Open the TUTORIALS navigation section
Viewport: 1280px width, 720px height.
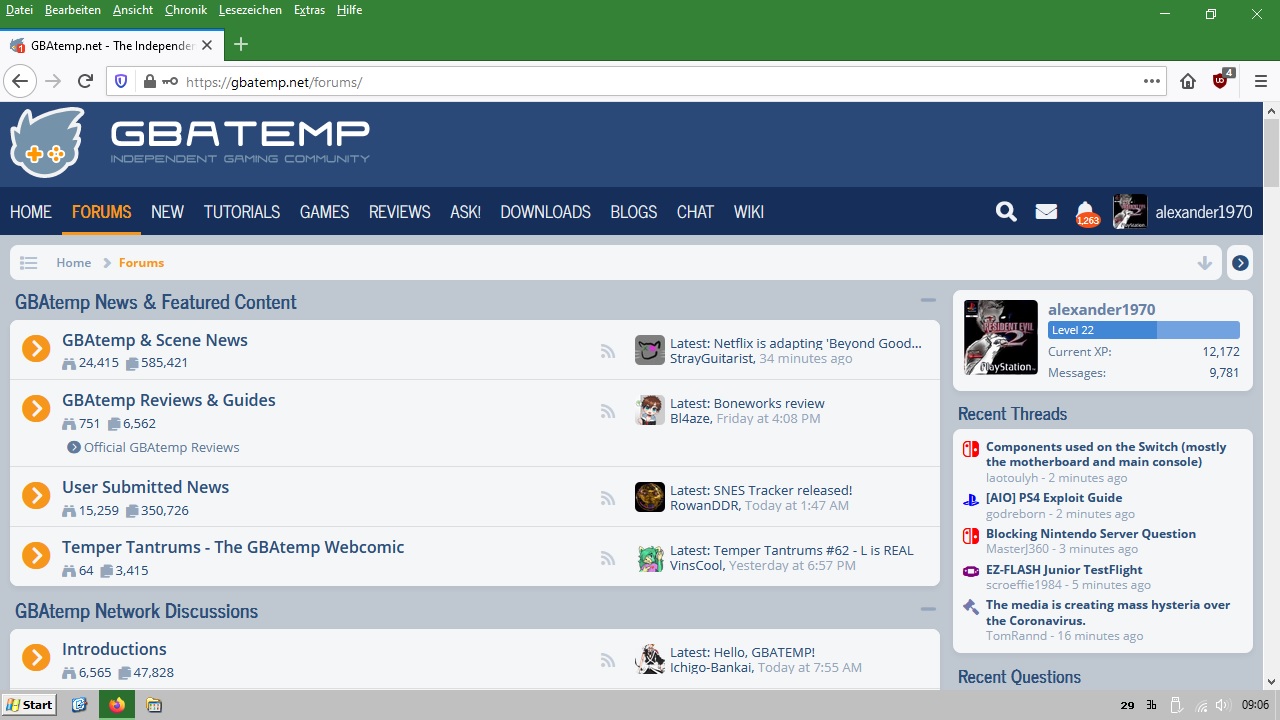pos(242,212)
